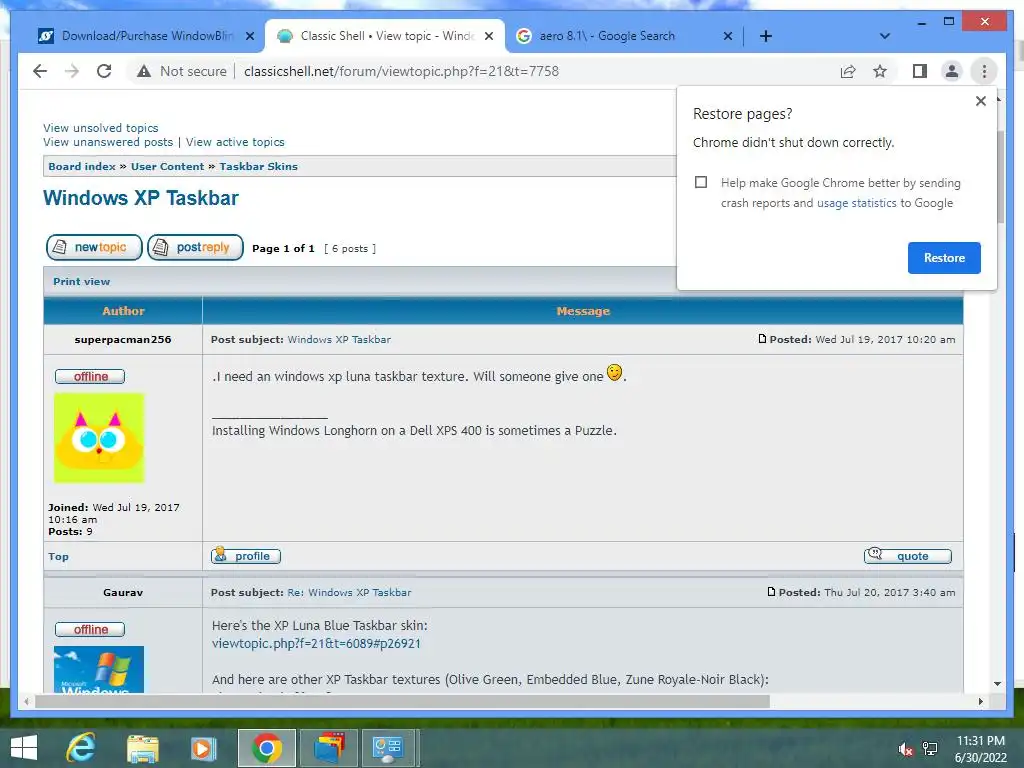Click the vertical scrollbar down arrow

[997, 684]
